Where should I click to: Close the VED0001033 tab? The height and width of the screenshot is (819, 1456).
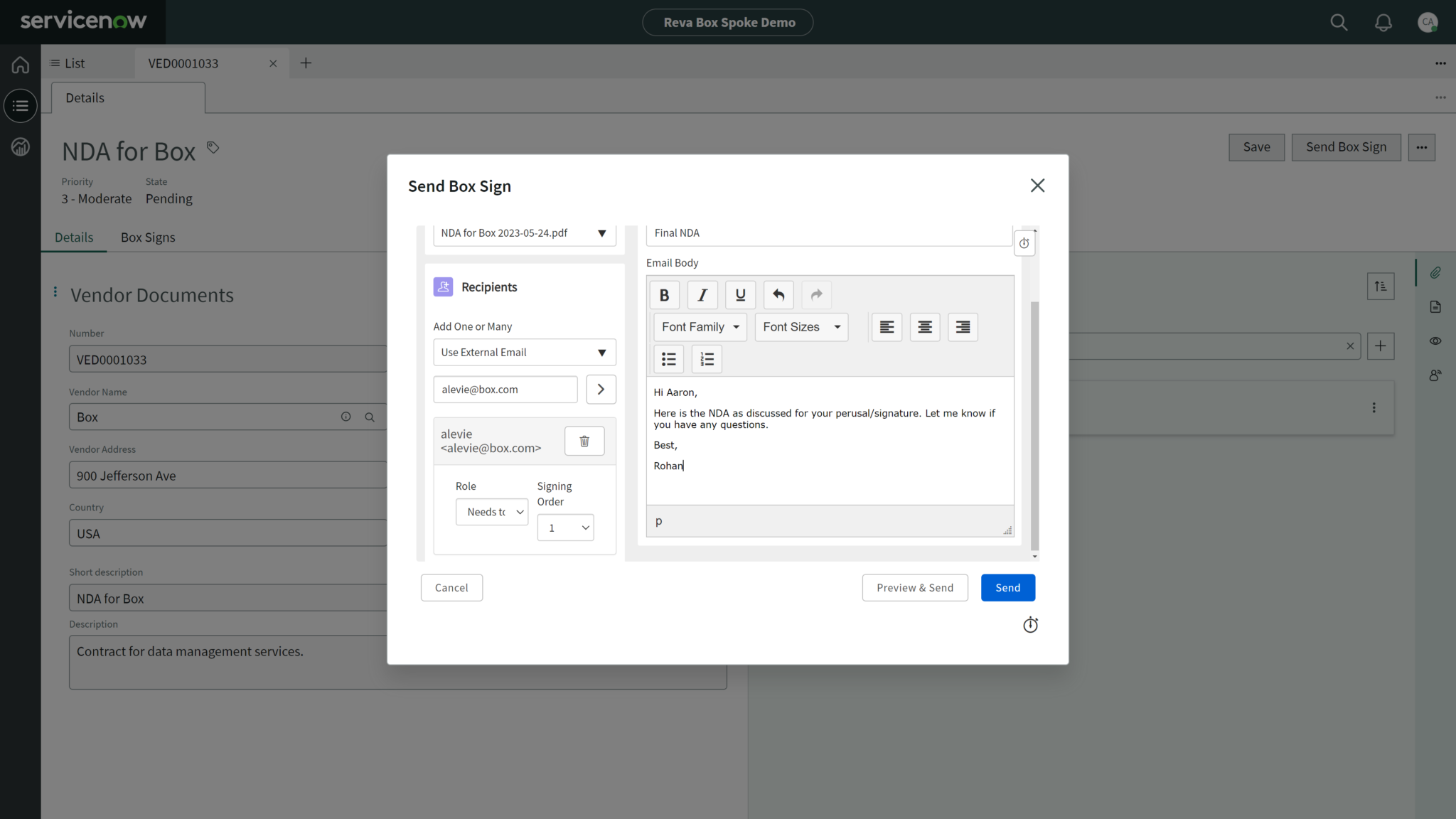click(x=273, y=63)
